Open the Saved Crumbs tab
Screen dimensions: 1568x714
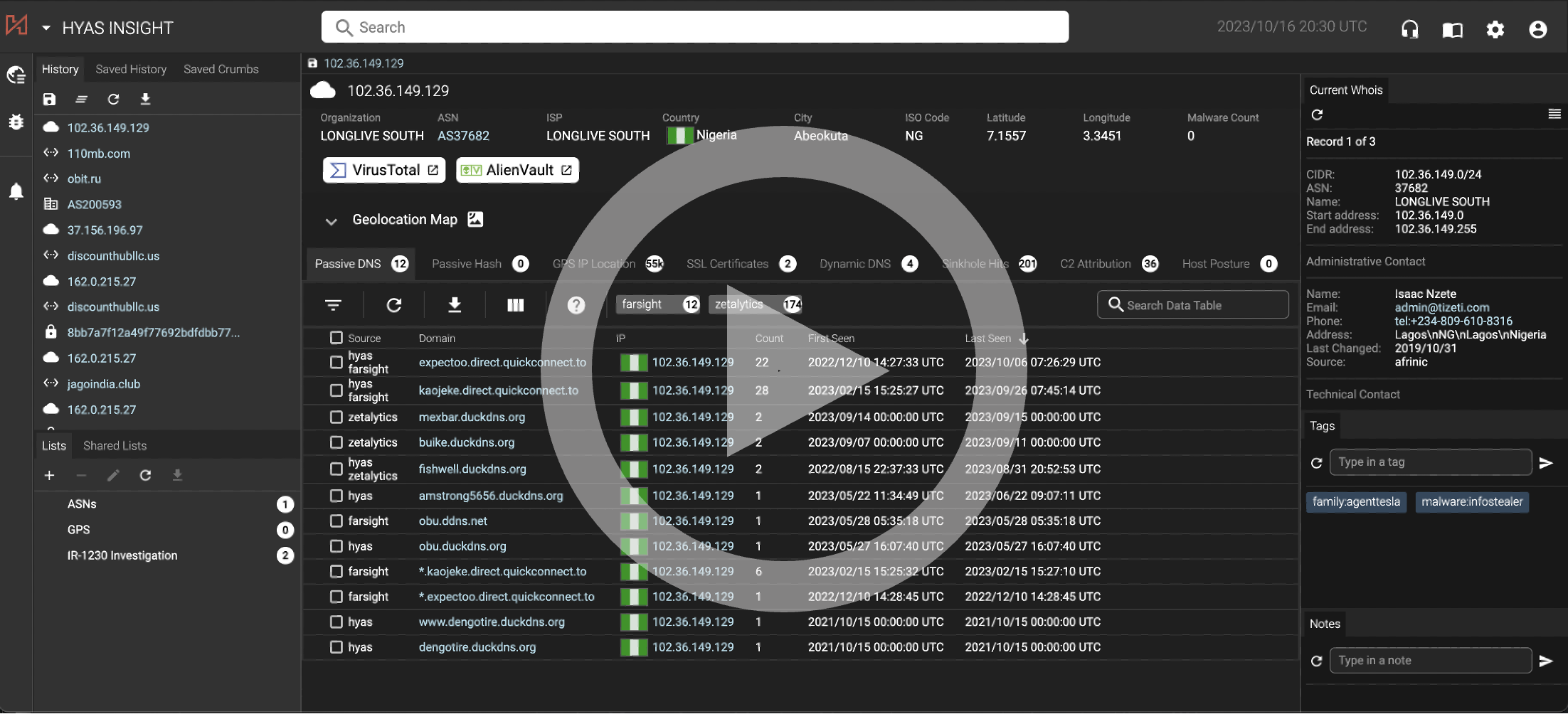coord(221,69)
